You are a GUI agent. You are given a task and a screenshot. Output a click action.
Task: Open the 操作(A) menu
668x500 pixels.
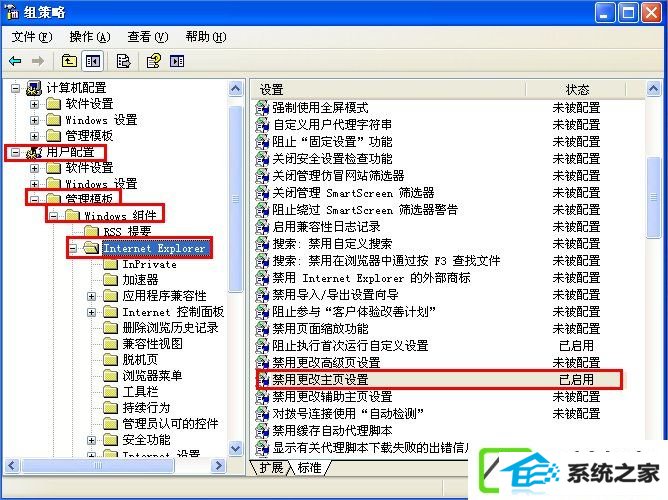coord(90,37)
